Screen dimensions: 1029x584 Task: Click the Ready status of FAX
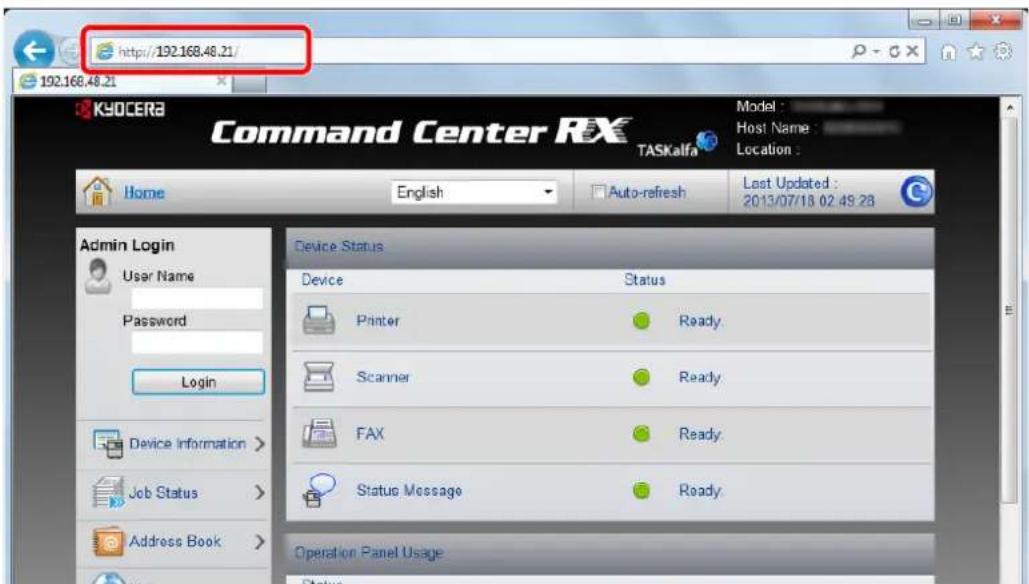pos(700,434)
